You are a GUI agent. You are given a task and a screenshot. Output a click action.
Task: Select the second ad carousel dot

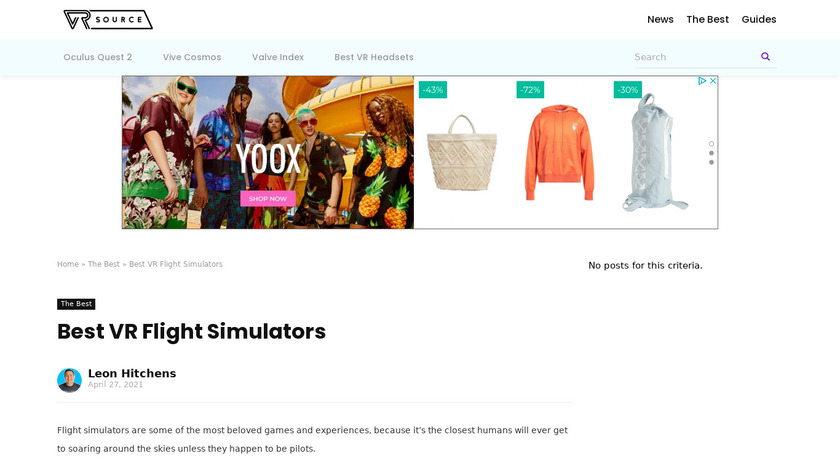[711, 153]
